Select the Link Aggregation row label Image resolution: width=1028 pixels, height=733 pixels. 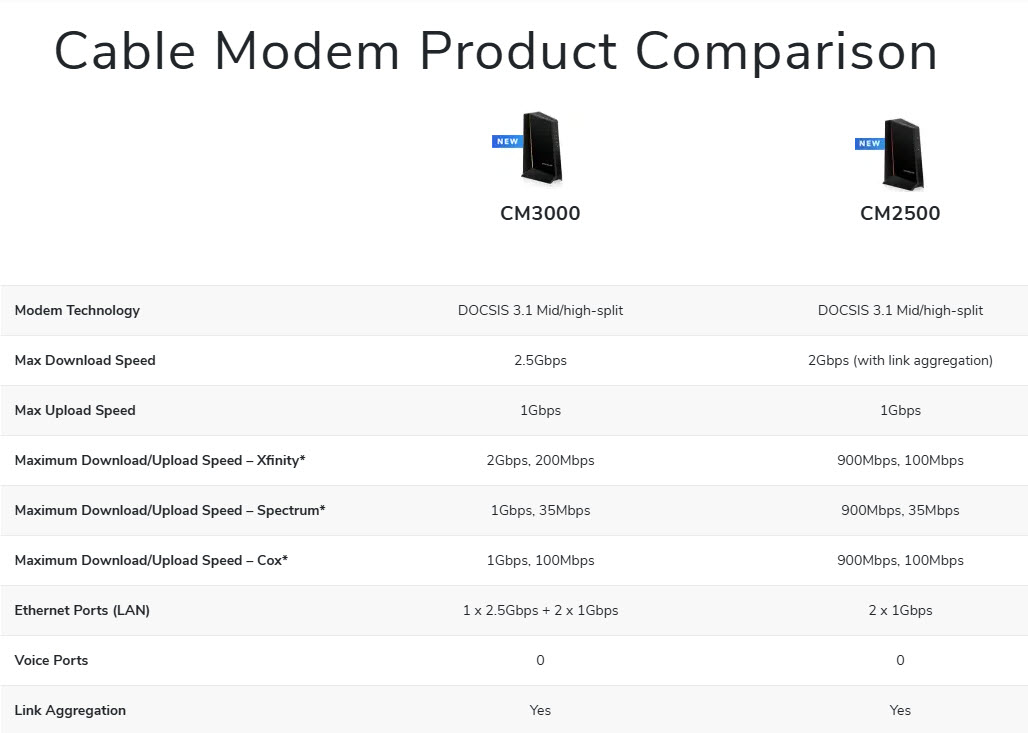pyautogui.click(x=70, y=710)
